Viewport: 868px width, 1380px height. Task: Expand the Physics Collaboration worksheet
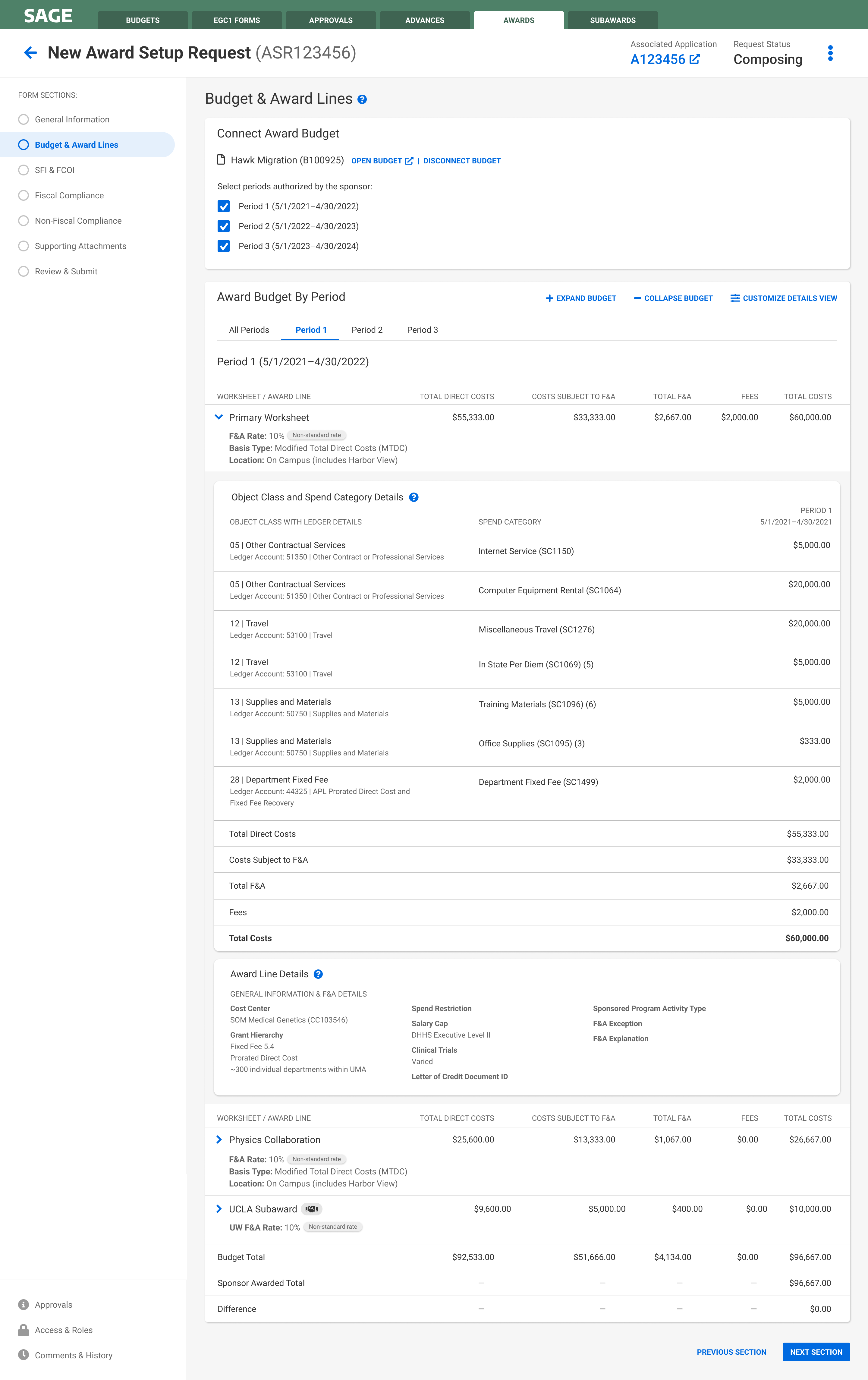point(219,1140)
